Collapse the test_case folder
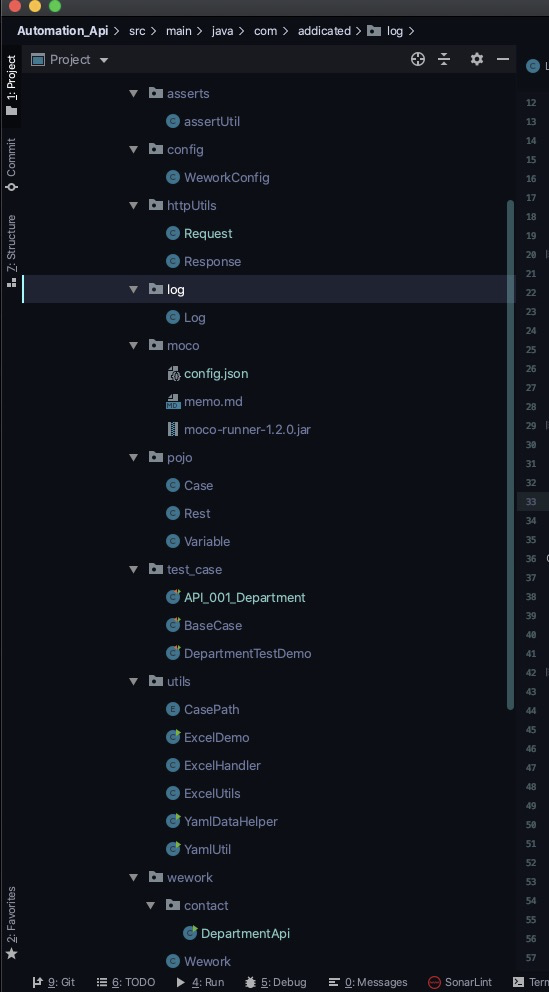Image resolution: width=549 pixels, height=992 pixels. pos(133,569)
